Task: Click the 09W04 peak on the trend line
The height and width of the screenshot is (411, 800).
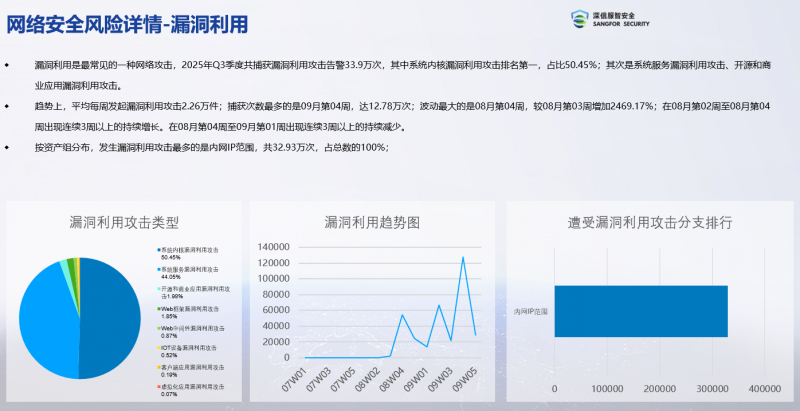Action: [x=463, y=257]
